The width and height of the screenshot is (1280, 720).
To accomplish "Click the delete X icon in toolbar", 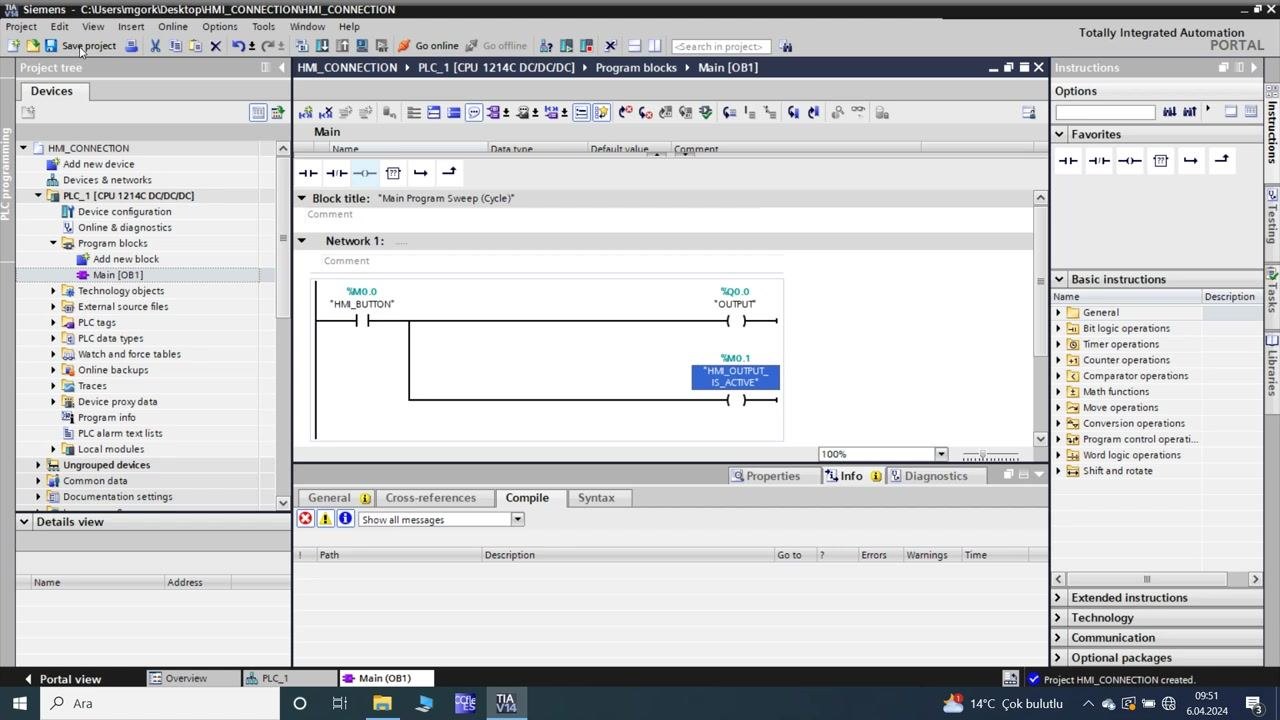I will click(215, 46).
